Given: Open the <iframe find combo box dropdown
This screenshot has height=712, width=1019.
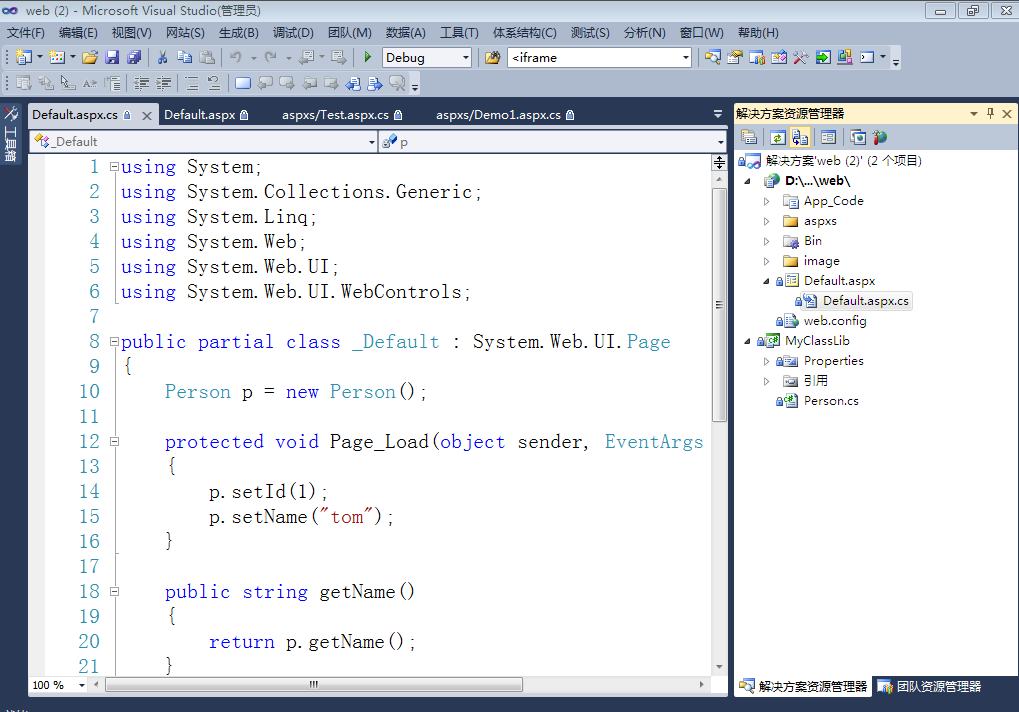Looking at the screenshot, I should pyautogui.click(x=686, y=58).
